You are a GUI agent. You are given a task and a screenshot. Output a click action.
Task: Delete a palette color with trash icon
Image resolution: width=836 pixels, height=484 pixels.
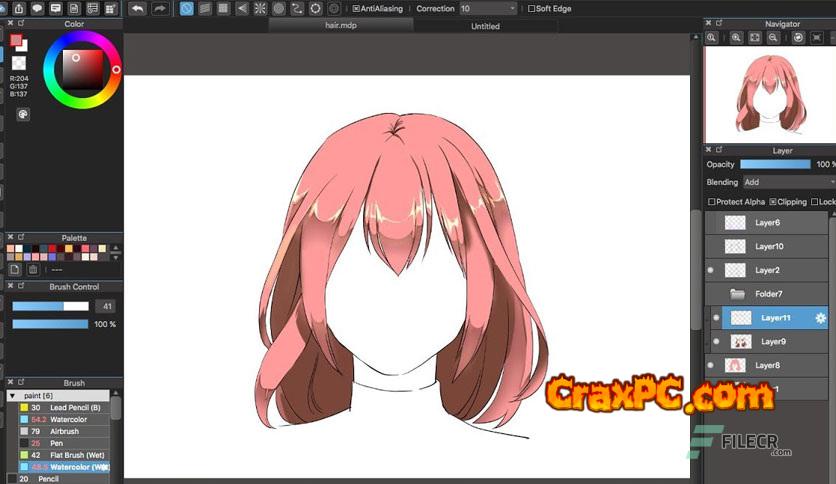[x=33, y=269]
